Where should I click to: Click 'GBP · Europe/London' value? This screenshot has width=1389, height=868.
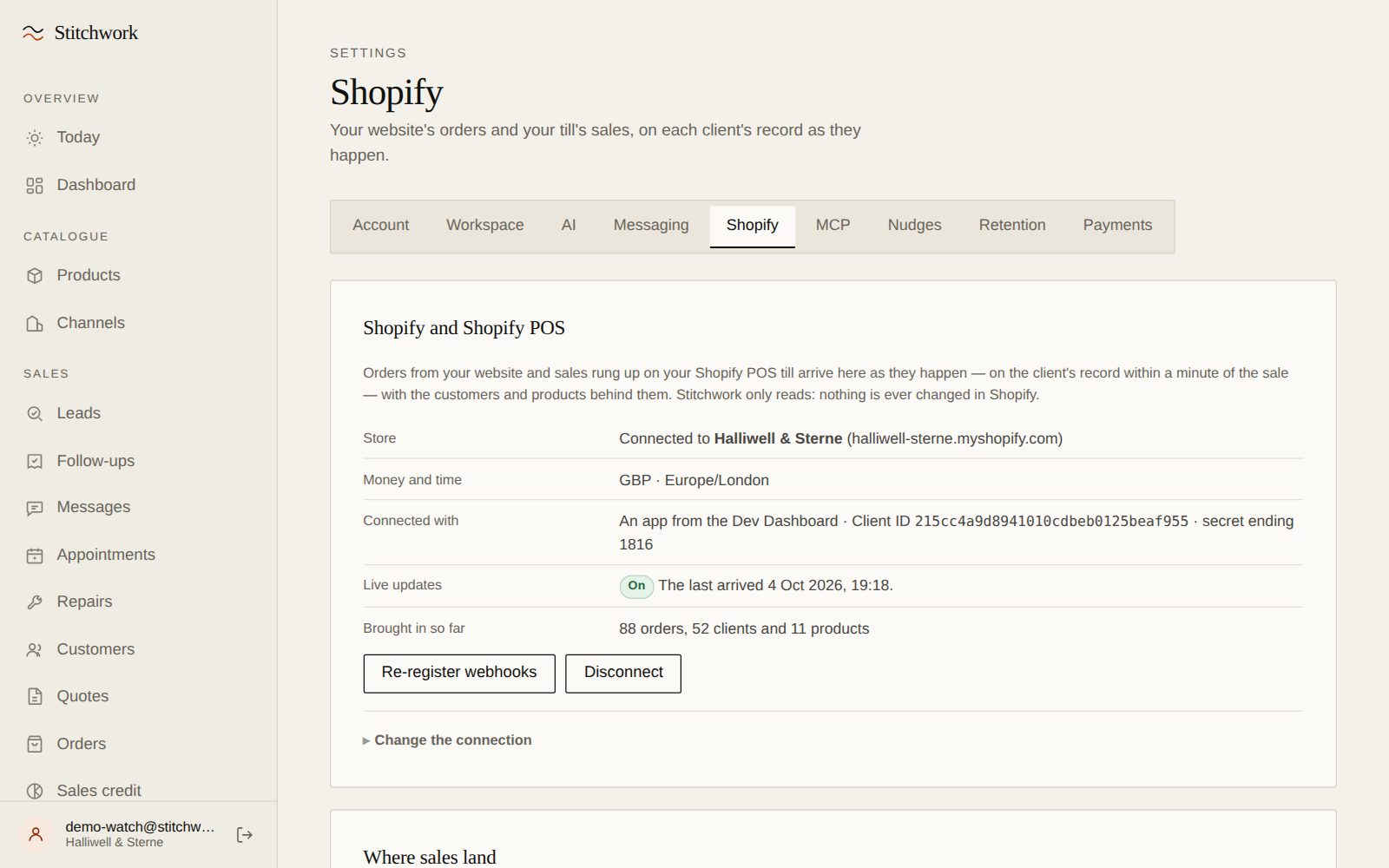point(694,480)
